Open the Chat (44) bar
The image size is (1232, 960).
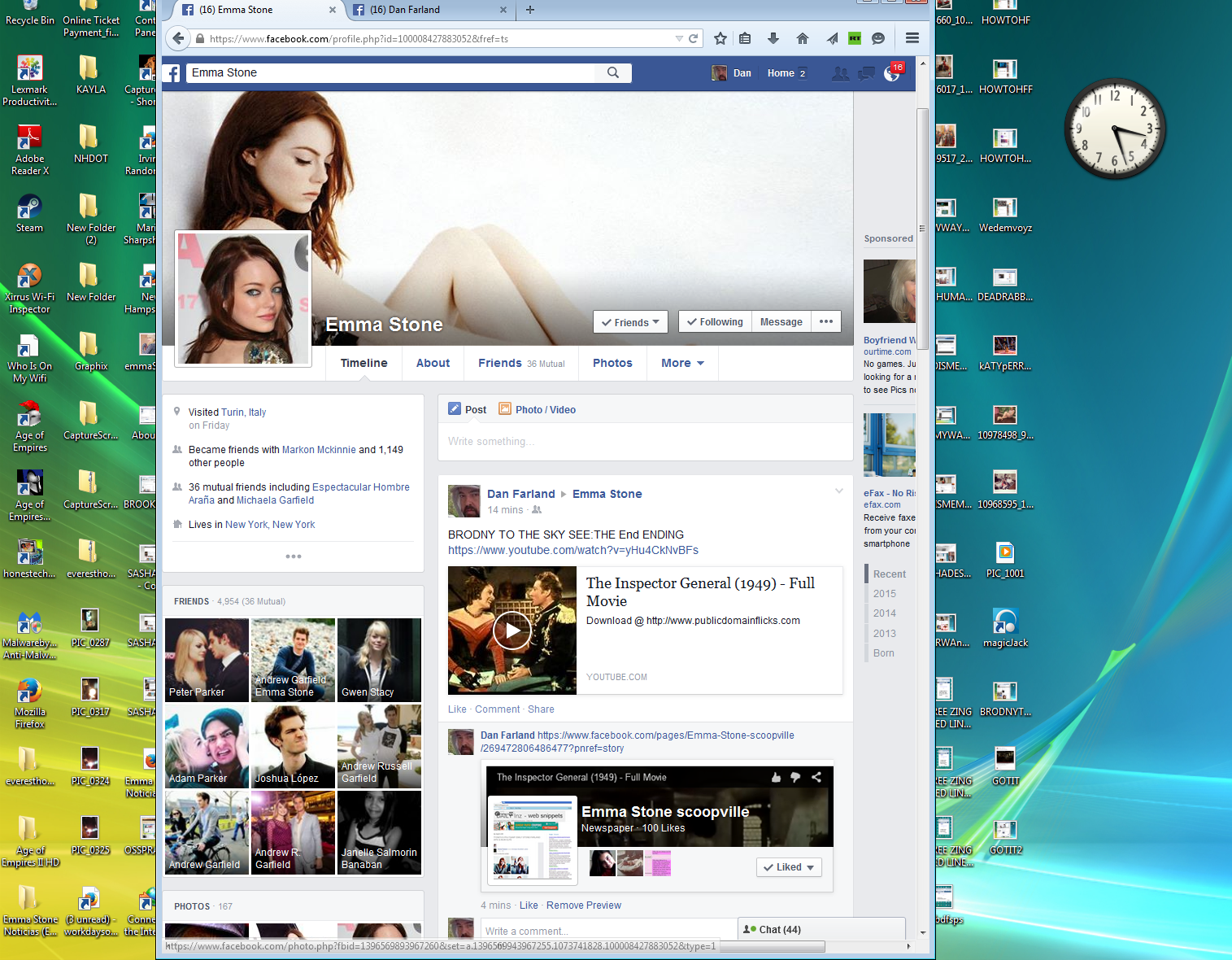pyautogui.click(x=821, y=929)
